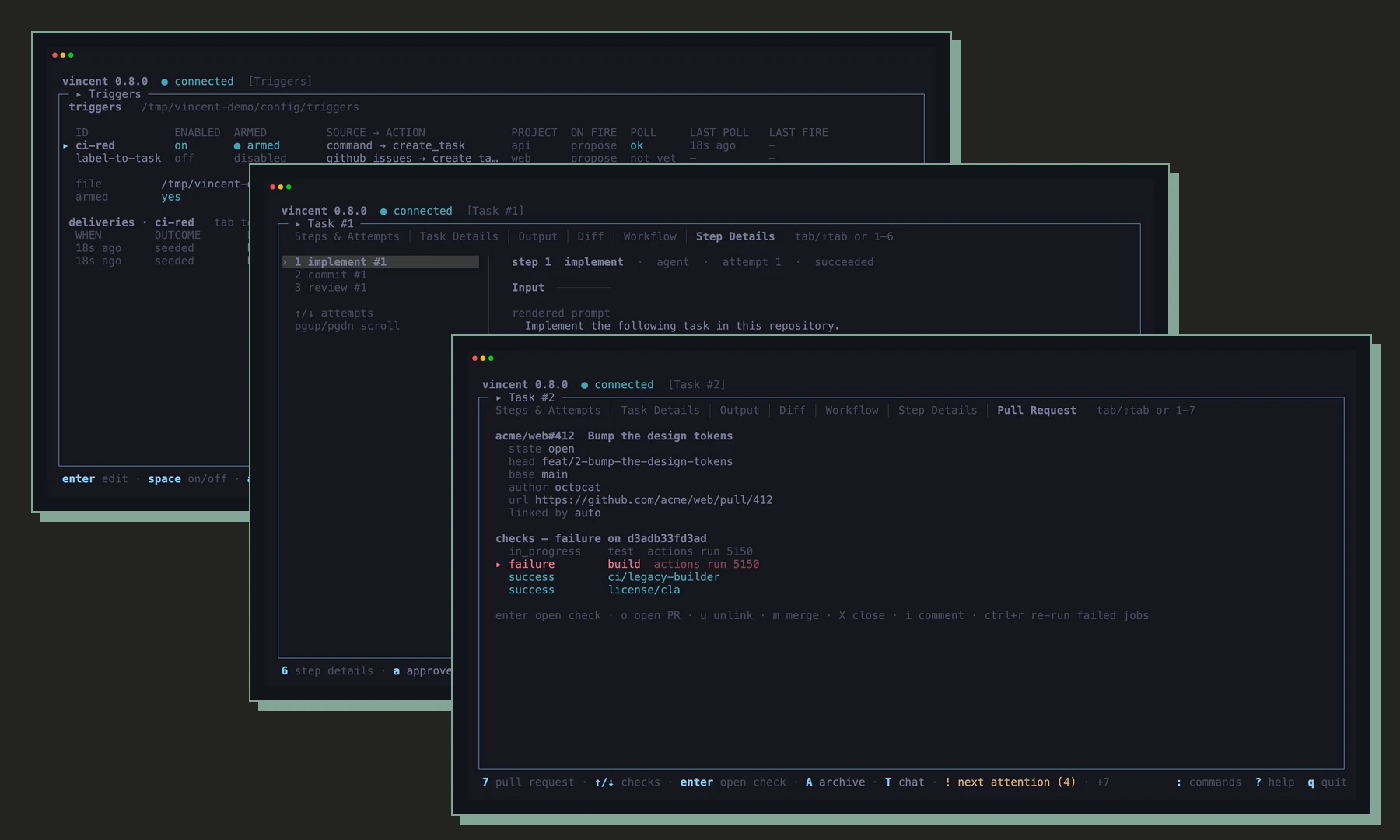Click 'q quit' in the bottom bar
The width and height of the screenshot is (1400, 840).
pyautogui.click(x=1327, y=782)
